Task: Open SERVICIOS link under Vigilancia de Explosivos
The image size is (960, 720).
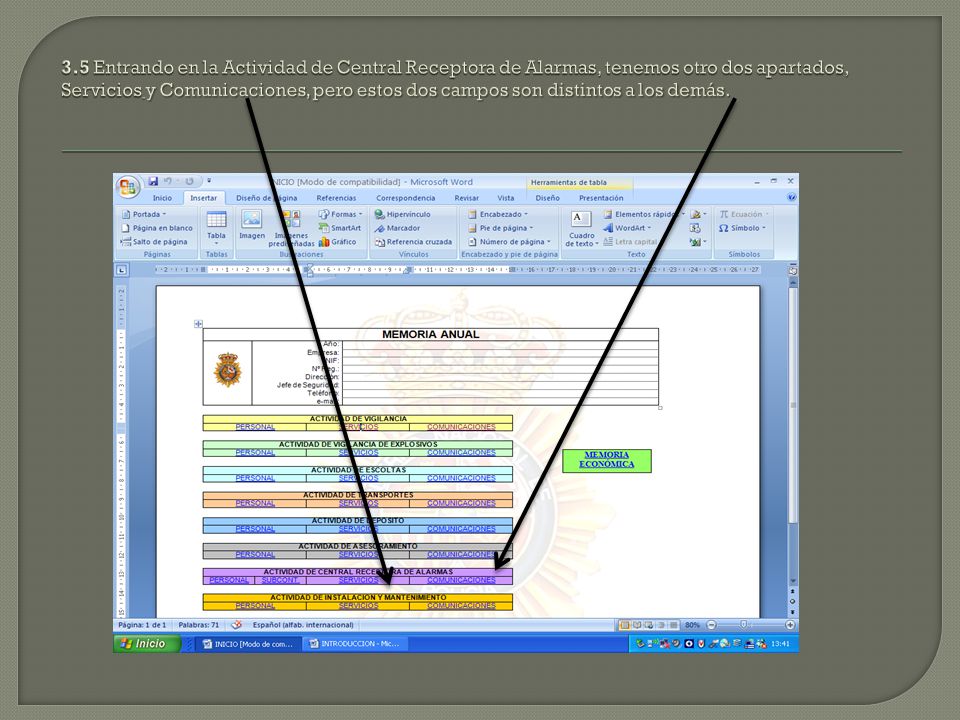Action: click(359, 452)
